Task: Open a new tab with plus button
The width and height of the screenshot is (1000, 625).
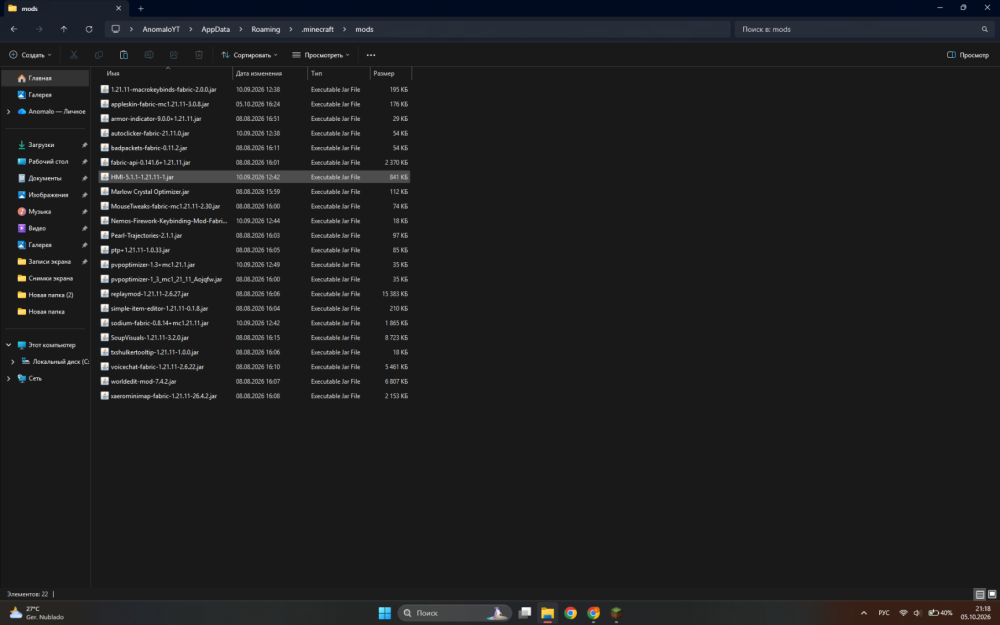Action: point(141,8)
